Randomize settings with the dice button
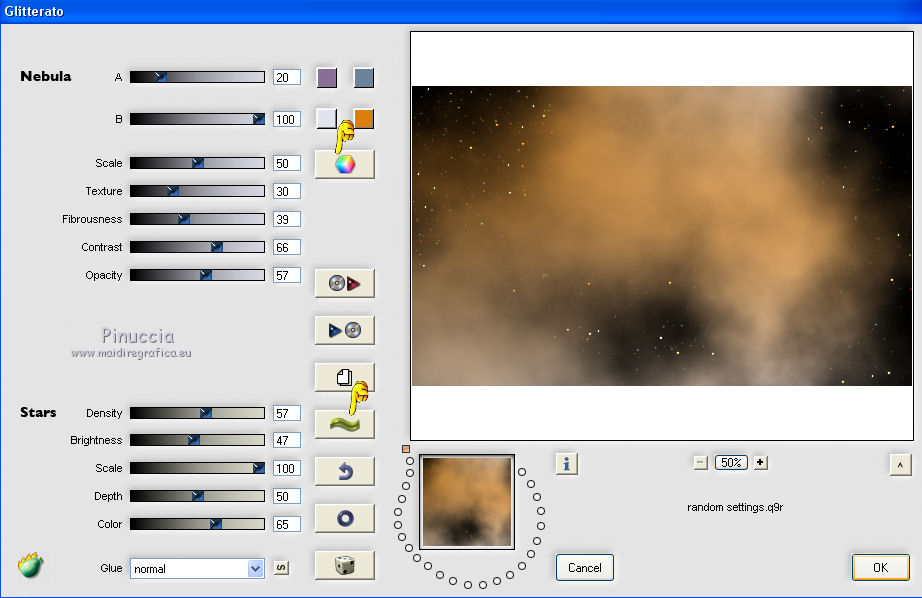Viewport: 922px width, 598px height. point(345,565)
